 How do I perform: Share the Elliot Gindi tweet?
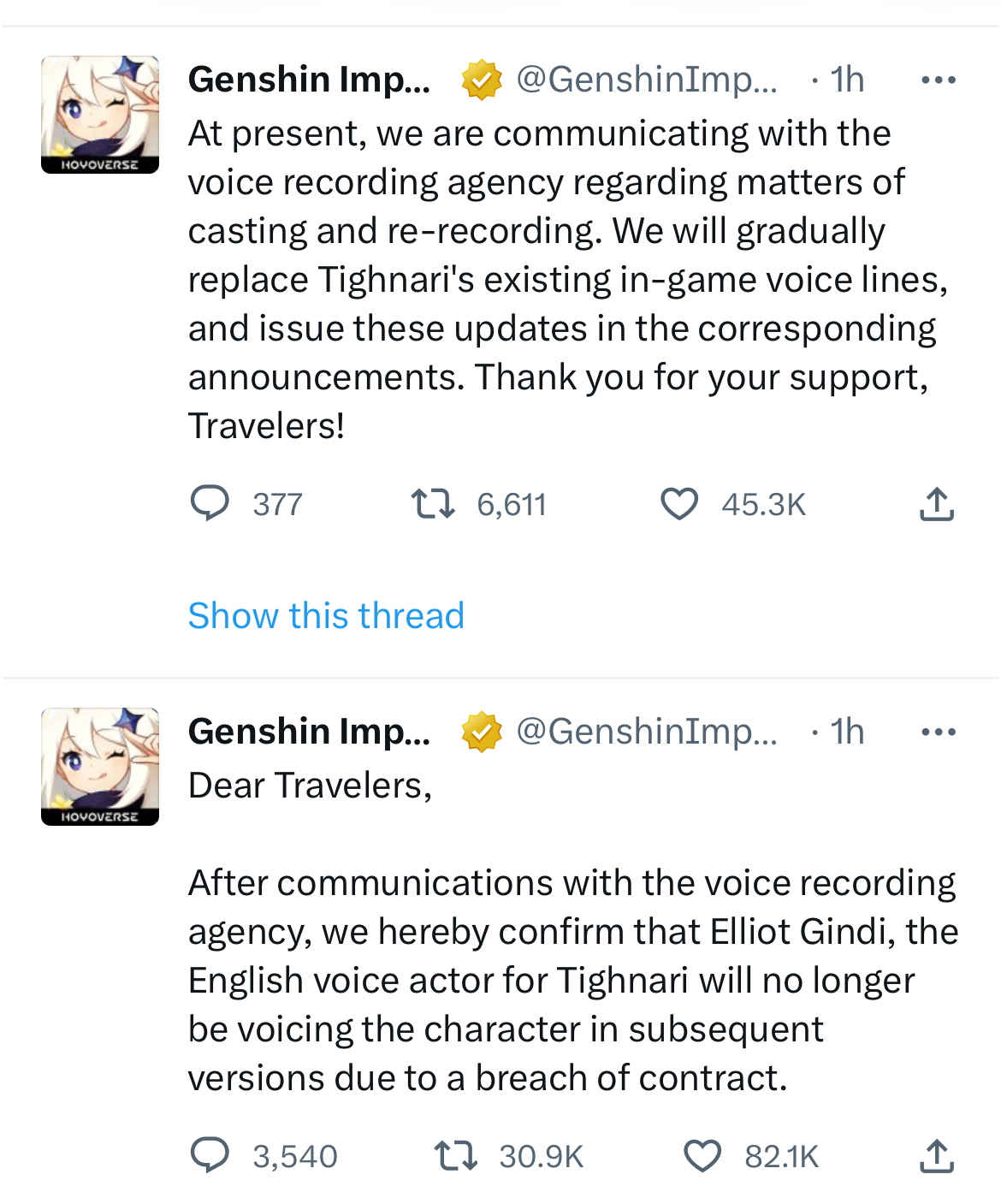pos(938,1155)
